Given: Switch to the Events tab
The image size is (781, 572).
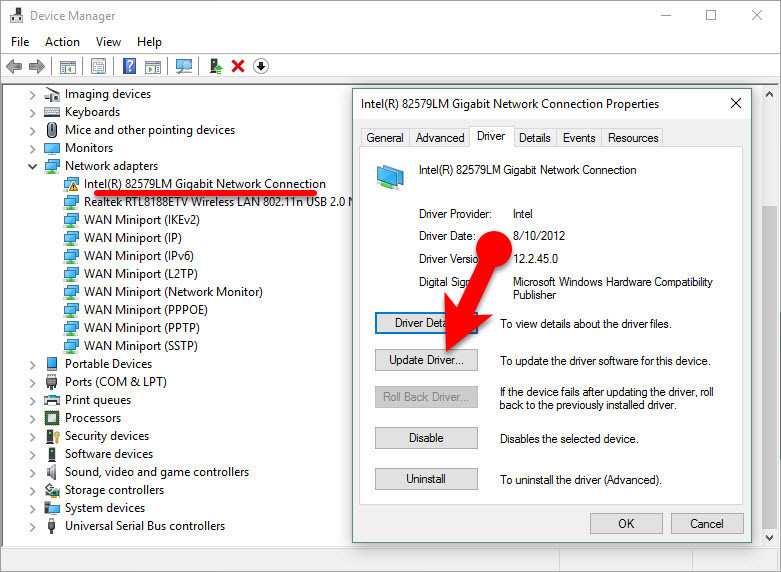Looking at the screenshot, I should click(579, 138).
